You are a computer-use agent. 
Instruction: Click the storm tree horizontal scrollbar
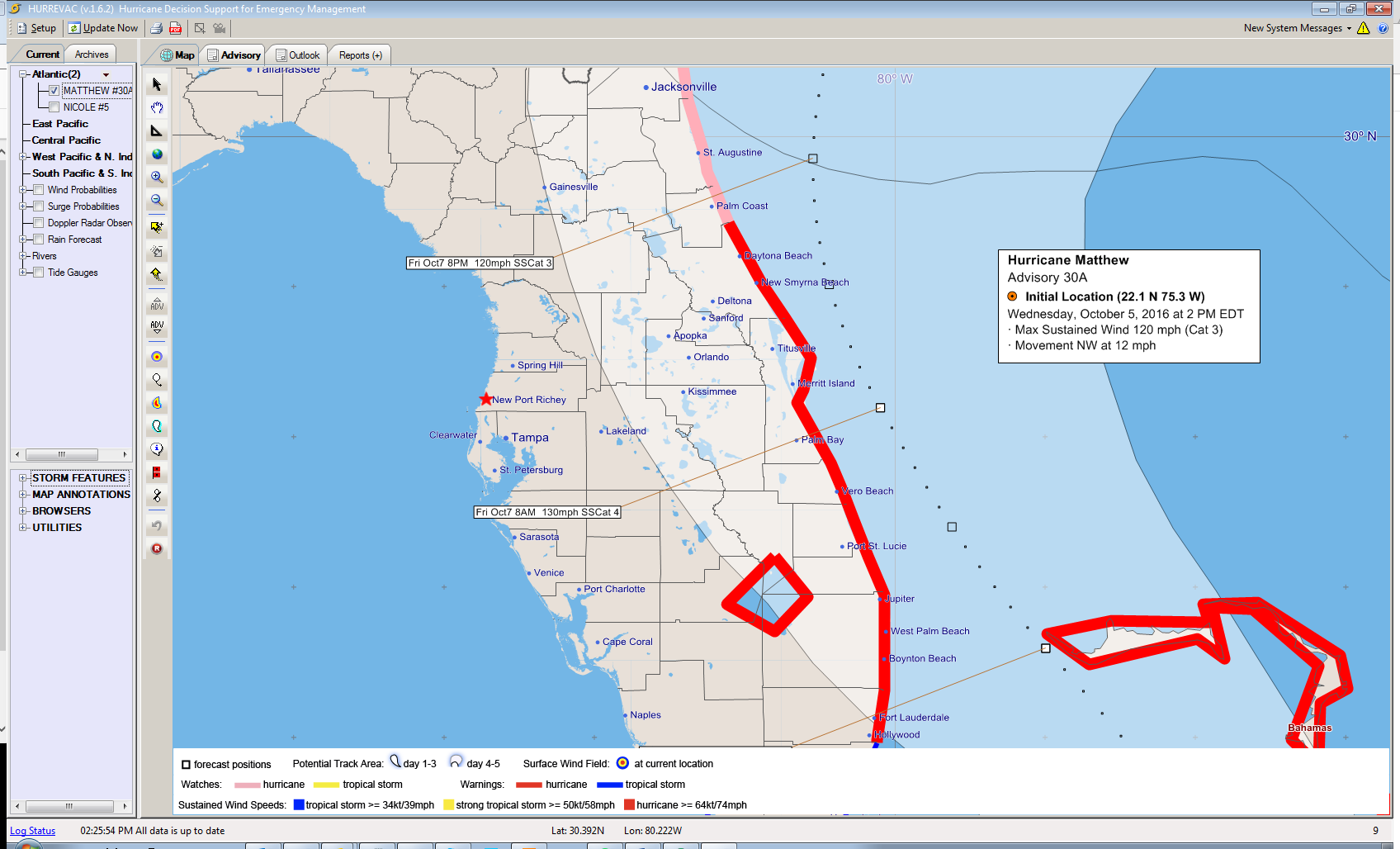click(70, 455)
